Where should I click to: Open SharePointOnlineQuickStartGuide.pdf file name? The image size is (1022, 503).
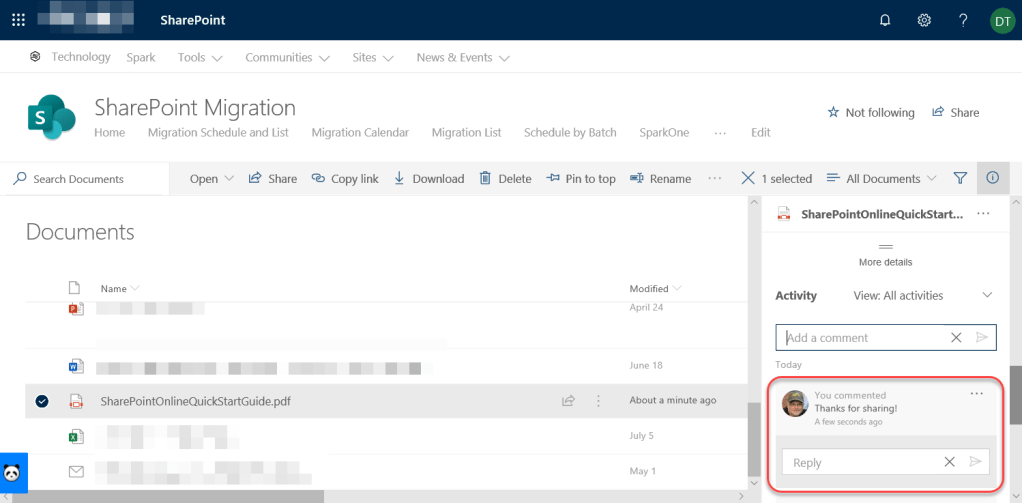tap(196, 401)
